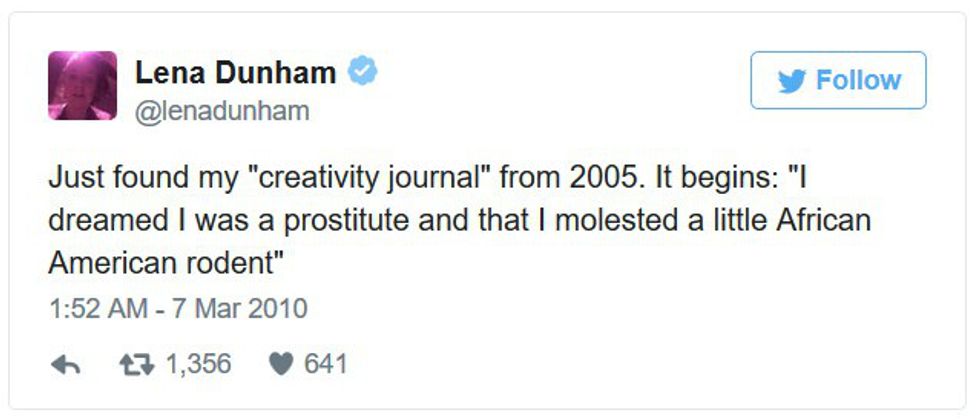The image size is (980, 420).
Task: Click the Twitter bird icon in Follow
Action: click(792, 81)
